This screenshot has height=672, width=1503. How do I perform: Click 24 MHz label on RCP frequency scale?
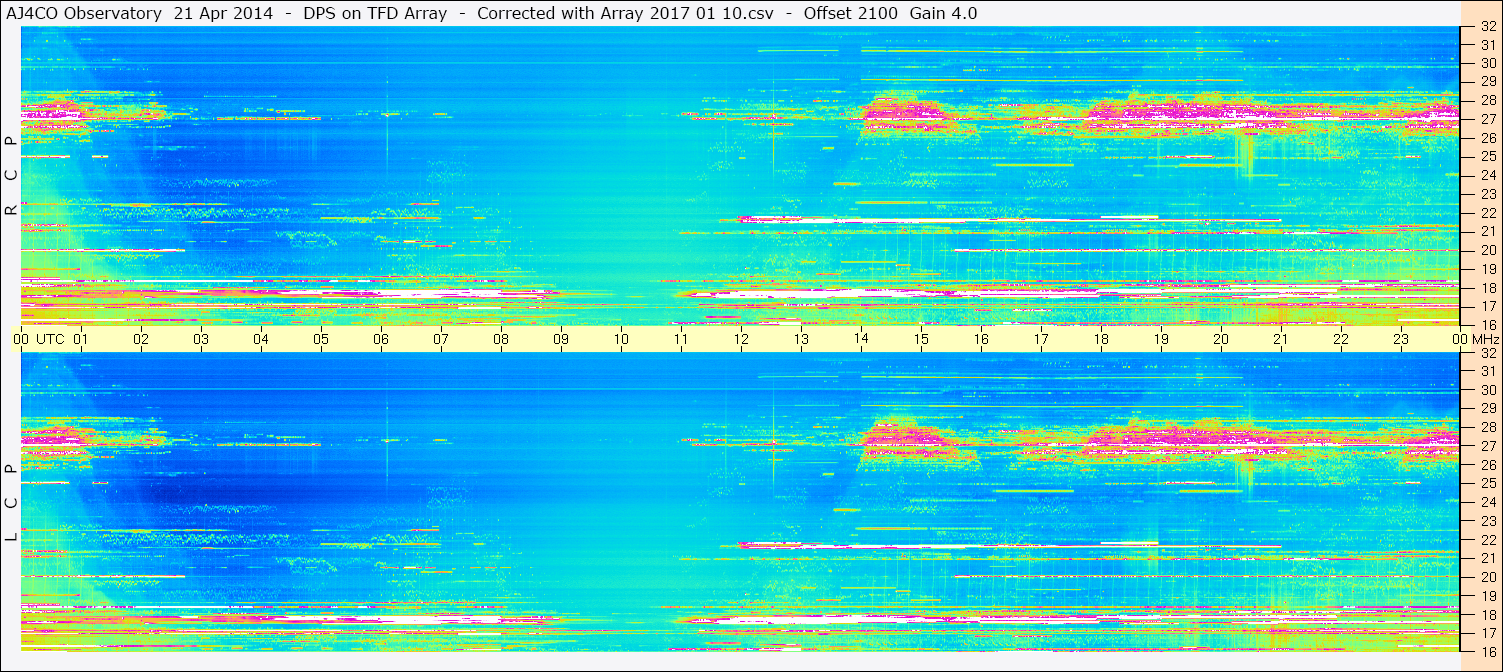tap(1487, 176)
